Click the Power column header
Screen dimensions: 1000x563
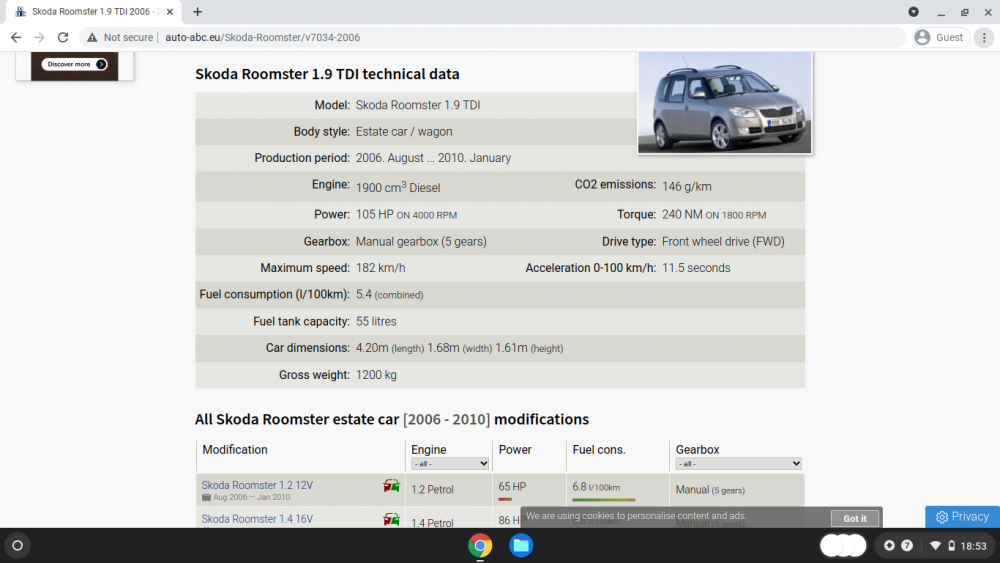coord(515,450)
